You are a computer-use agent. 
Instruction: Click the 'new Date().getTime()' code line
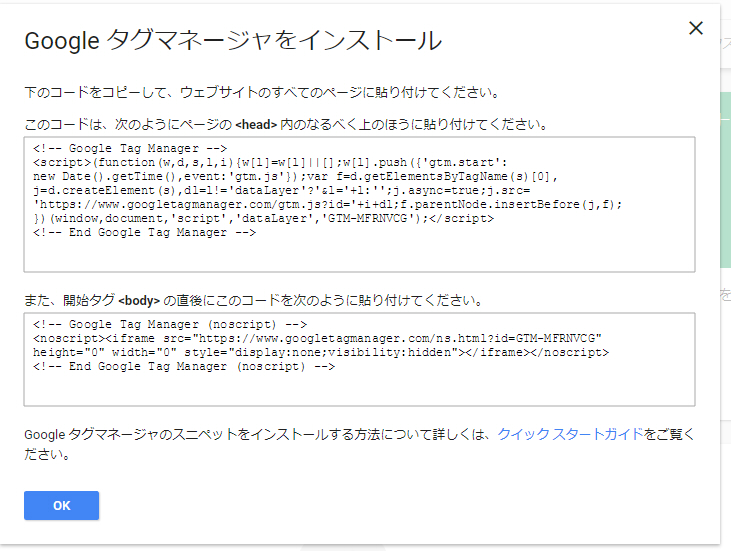pyautogui.click(x=295, y=176)
